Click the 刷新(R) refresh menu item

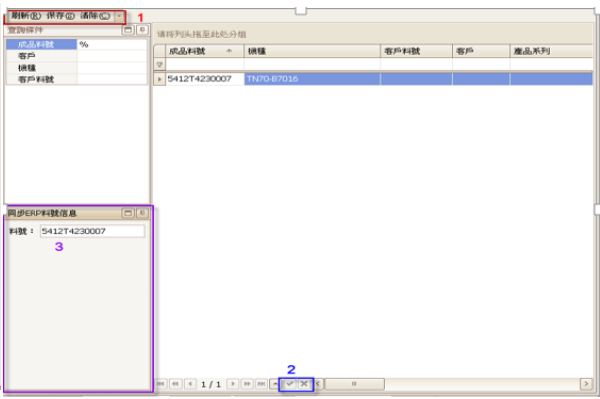pos(26,16)
